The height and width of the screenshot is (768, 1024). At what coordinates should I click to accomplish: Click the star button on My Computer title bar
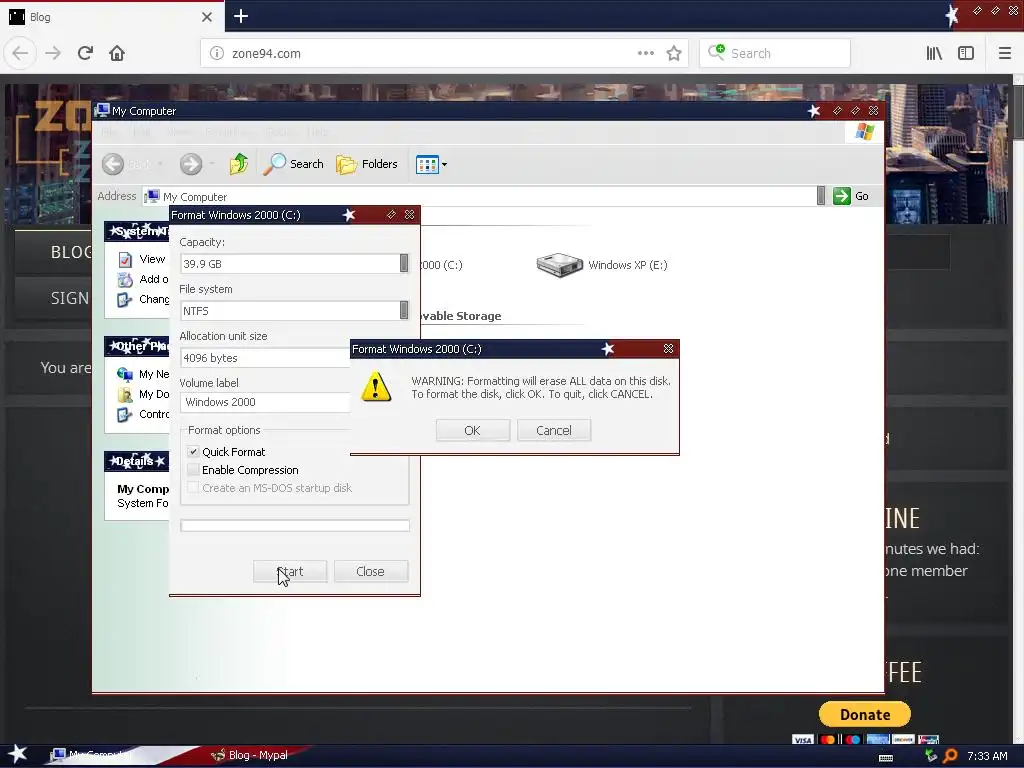tap(814, 111)
